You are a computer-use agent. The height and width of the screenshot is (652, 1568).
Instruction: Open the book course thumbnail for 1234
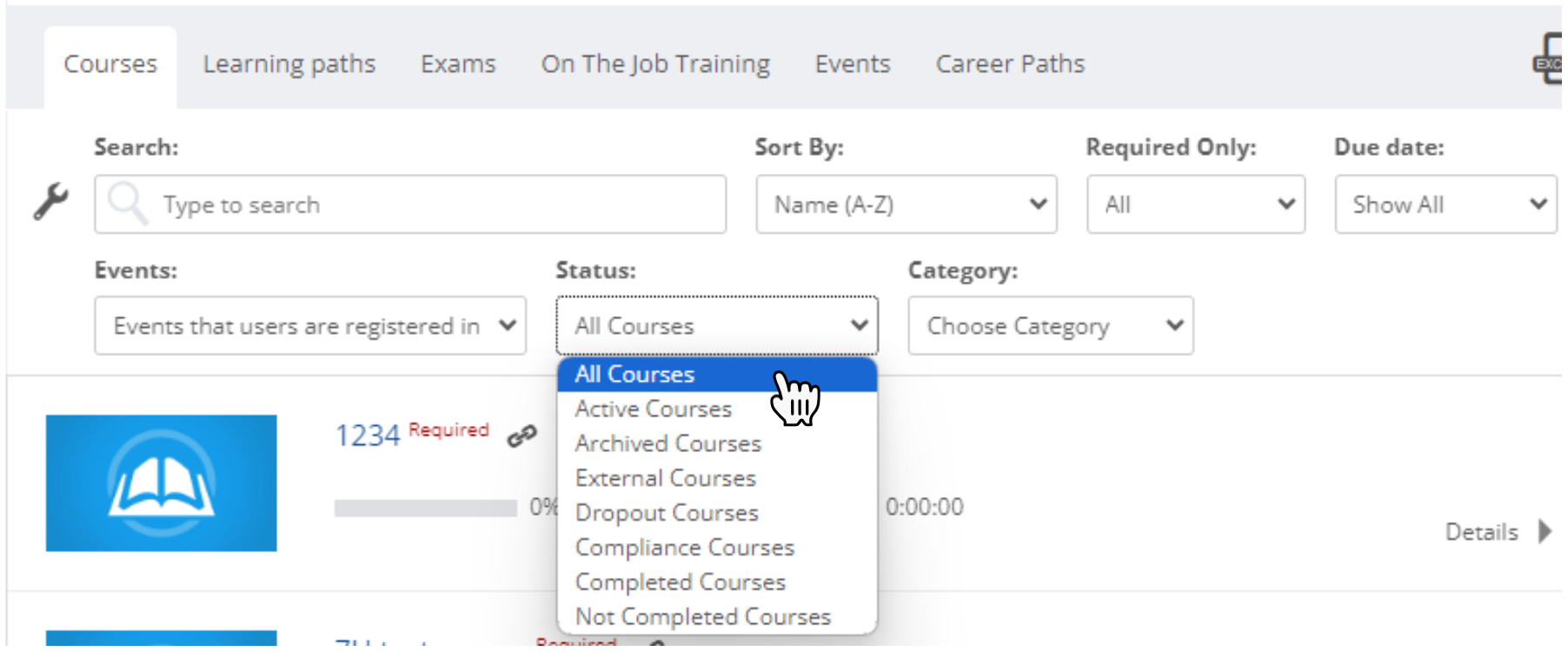click(162, 482)
